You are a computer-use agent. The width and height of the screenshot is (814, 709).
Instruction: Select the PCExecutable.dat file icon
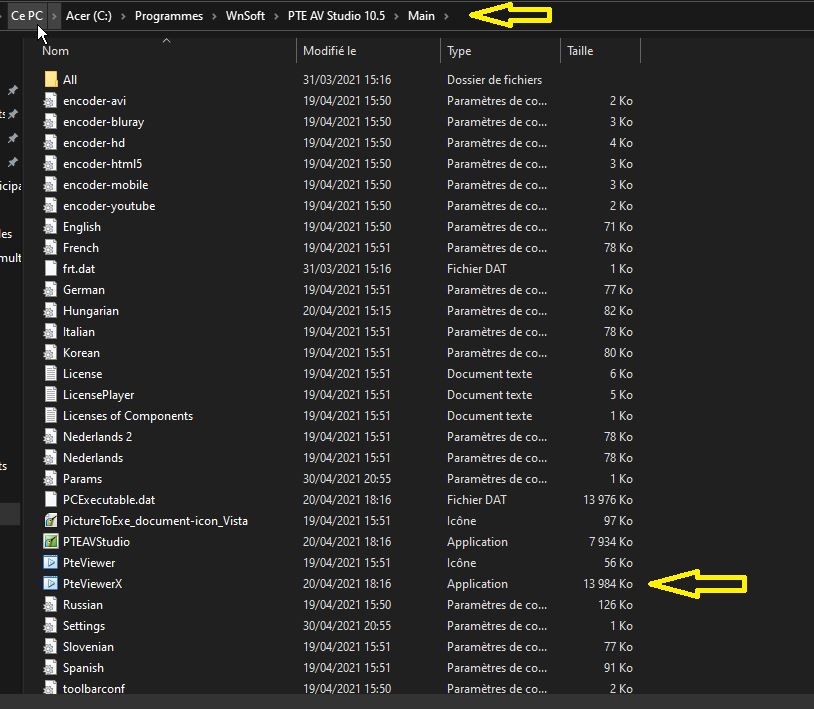[50, 500]
